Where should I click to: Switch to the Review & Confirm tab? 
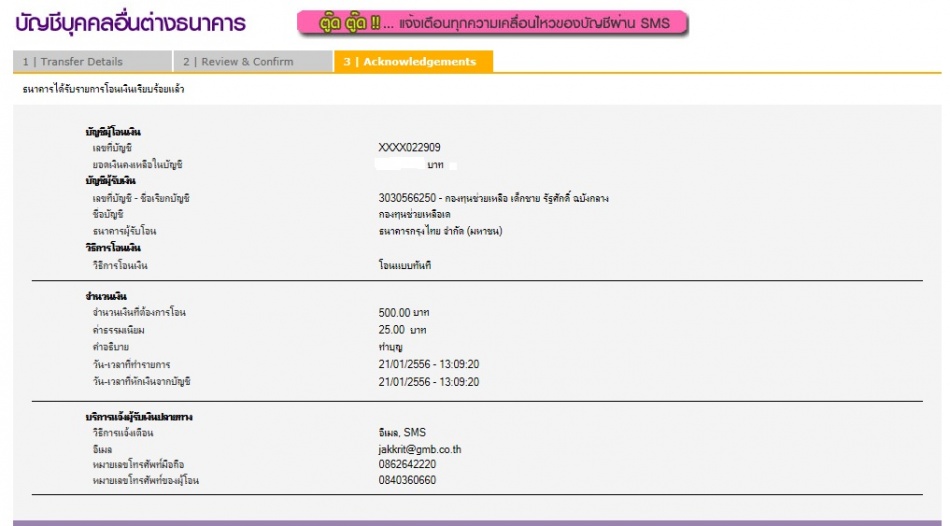point(238,62)
